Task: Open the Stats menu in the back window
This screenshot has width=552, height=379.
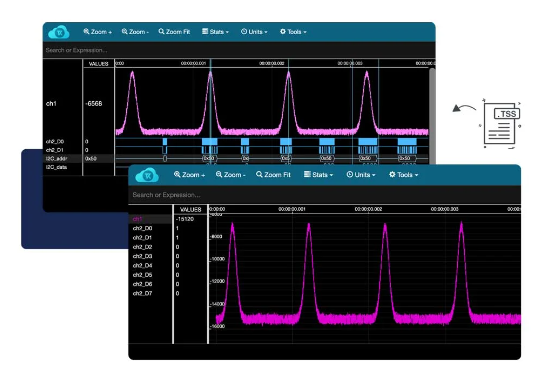Action: coord(215,32)
